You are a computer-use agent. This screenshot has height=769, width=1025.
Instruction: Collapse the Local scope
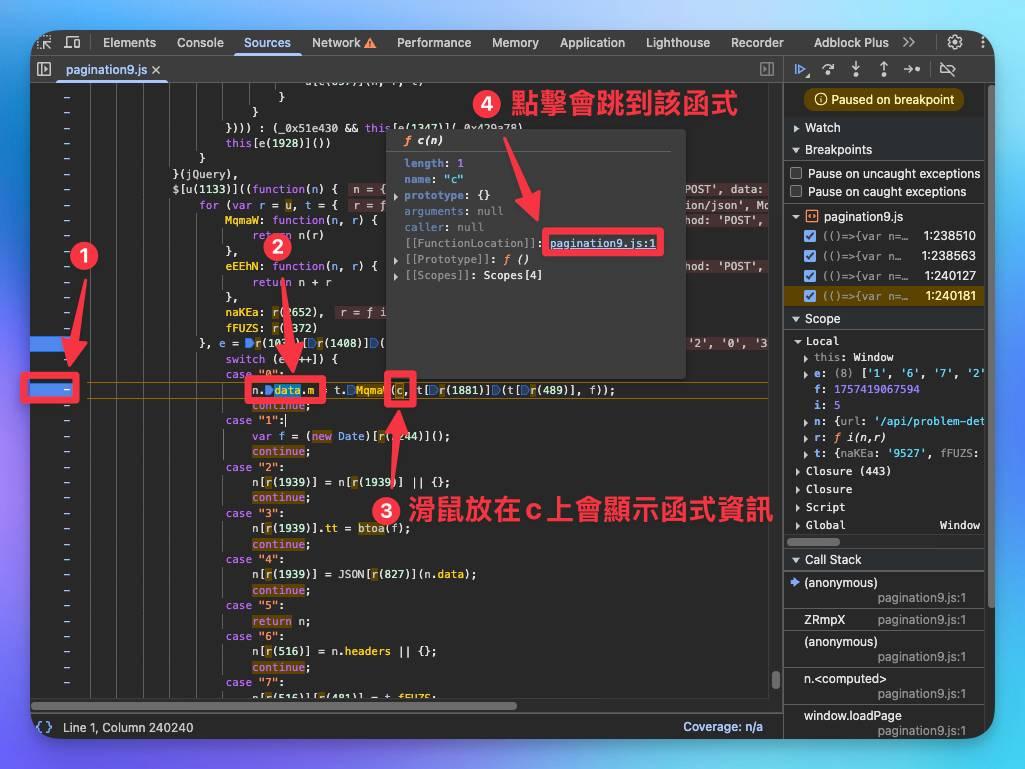tap(798, 341)
